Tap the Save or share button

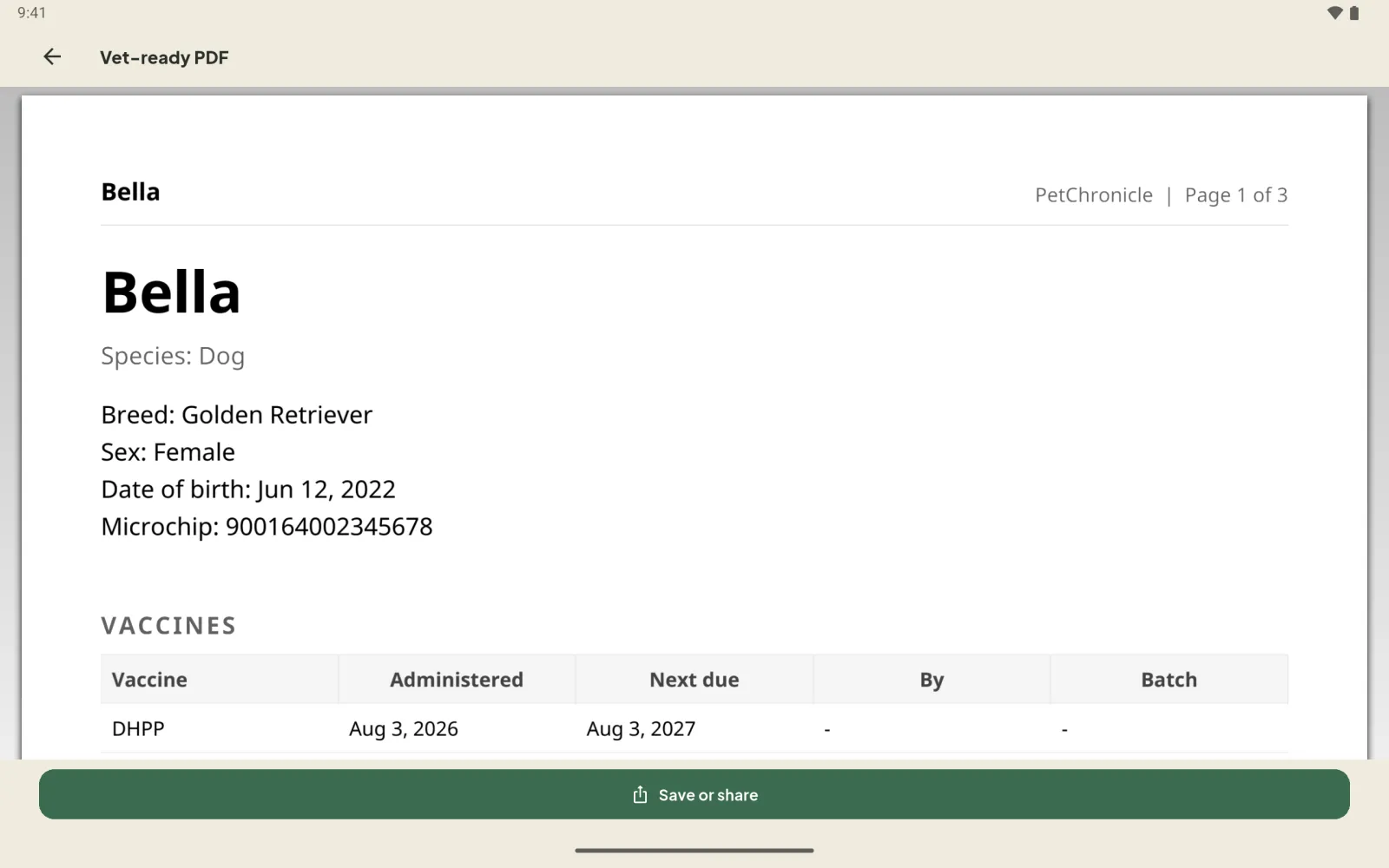point(694,794)
